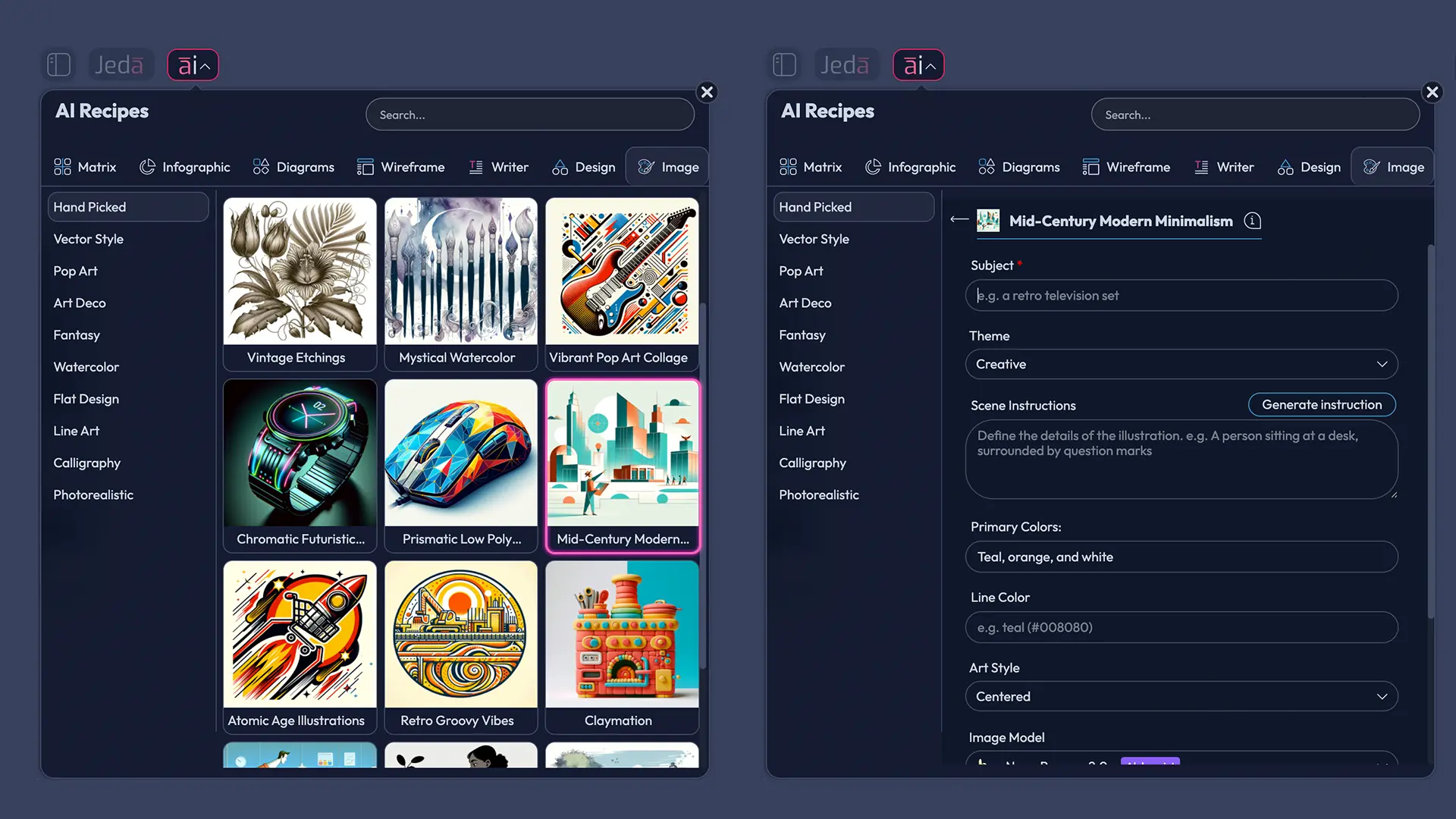
Task: Open the Matrix tab in right panel
Action: click(811, 167)
